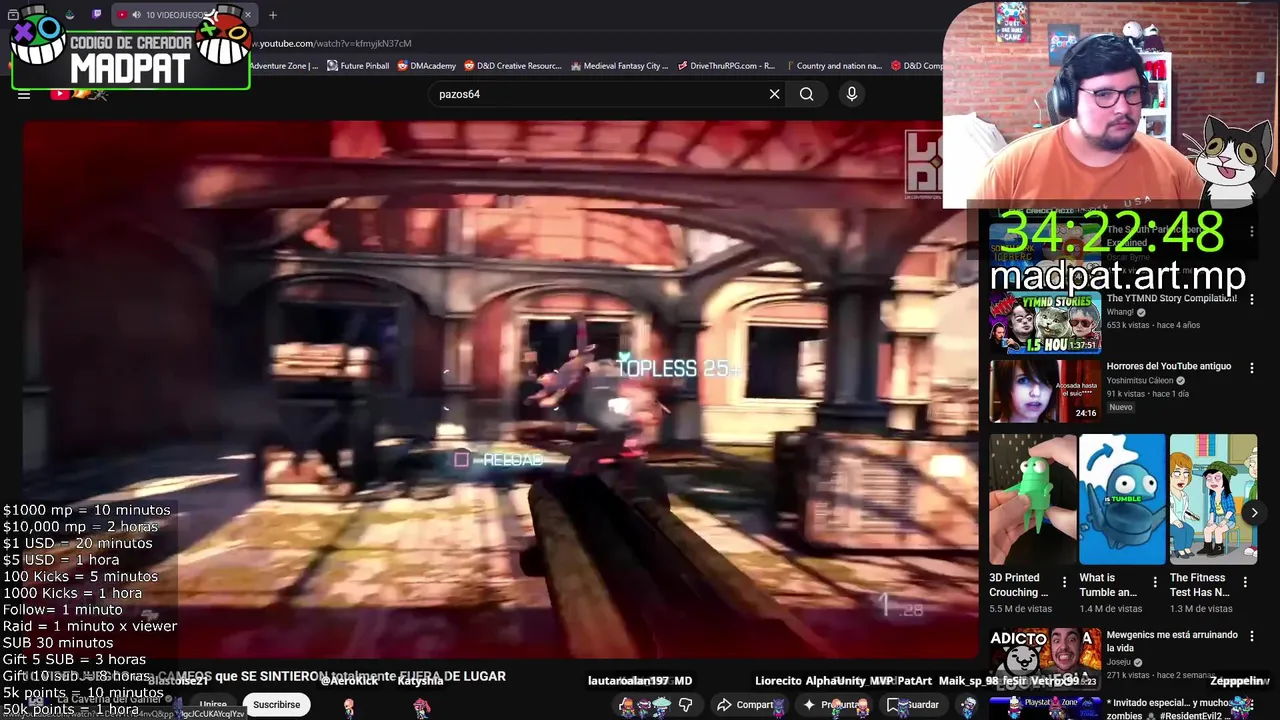Screen dimensions: 1280x720
Task: Click the Guardar save button
Action: coord(914,705)
